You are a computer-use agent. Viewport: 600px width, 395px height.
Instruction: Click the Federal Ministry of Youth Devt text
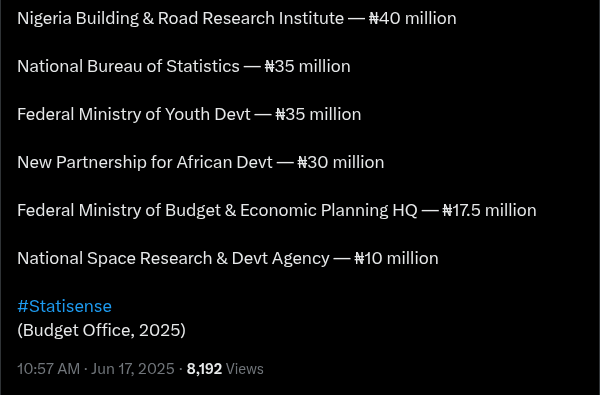[x=134, y=114]
